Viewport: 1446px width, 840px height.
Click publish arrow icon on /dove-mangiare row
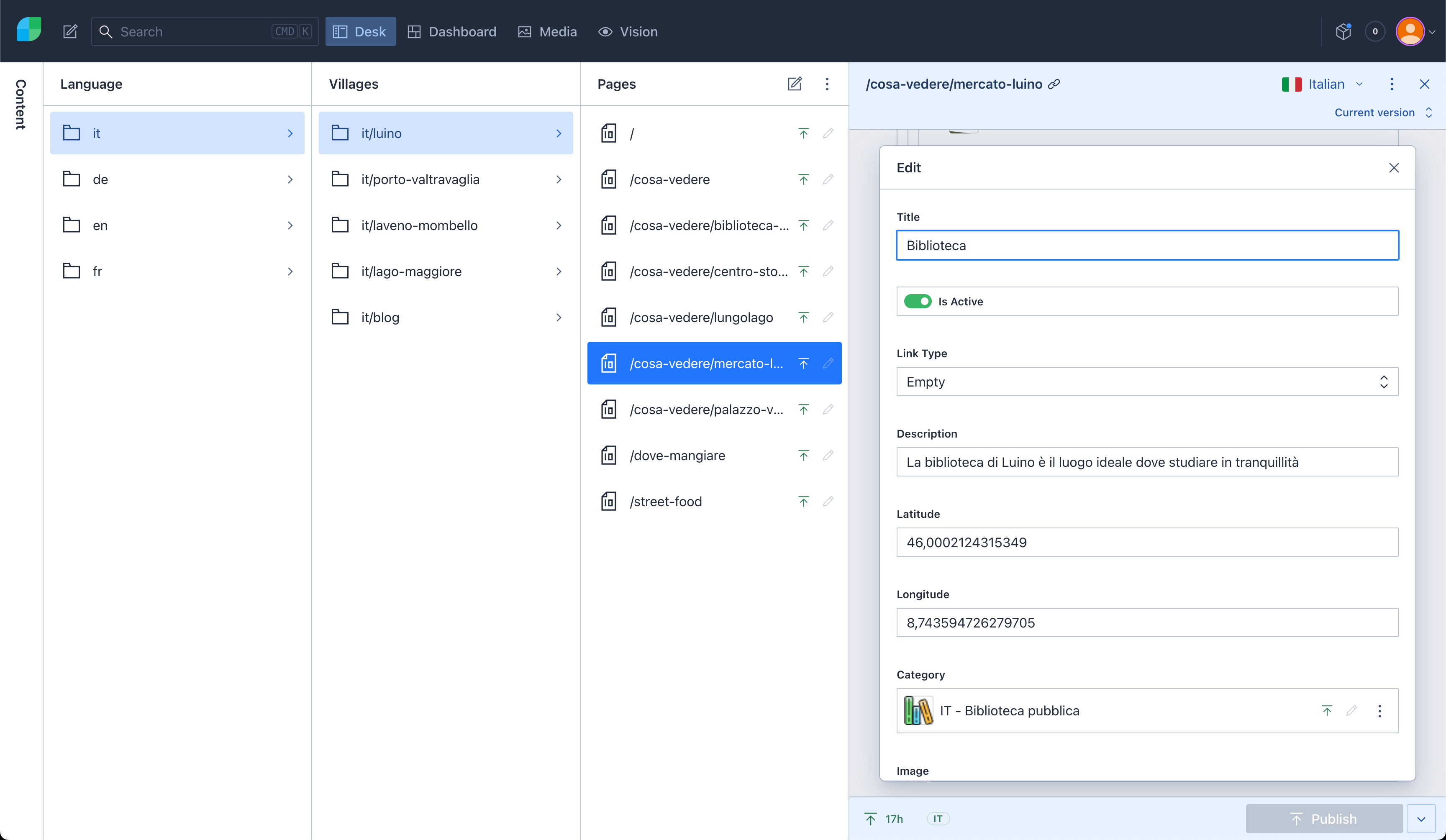click(x=803, y=456)
